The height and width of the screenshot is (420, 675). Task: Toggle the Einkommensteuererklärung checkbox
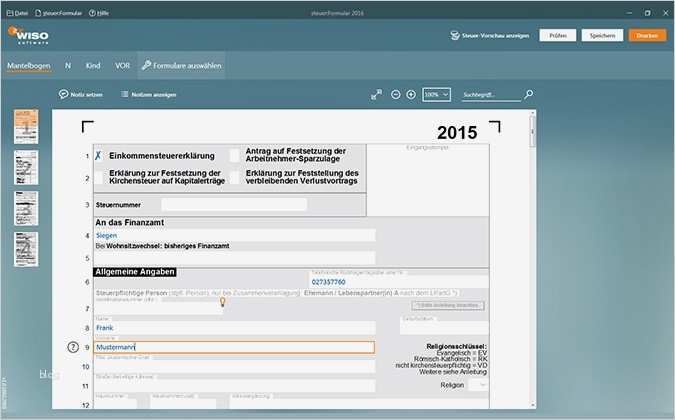click(x=98, y=156)
